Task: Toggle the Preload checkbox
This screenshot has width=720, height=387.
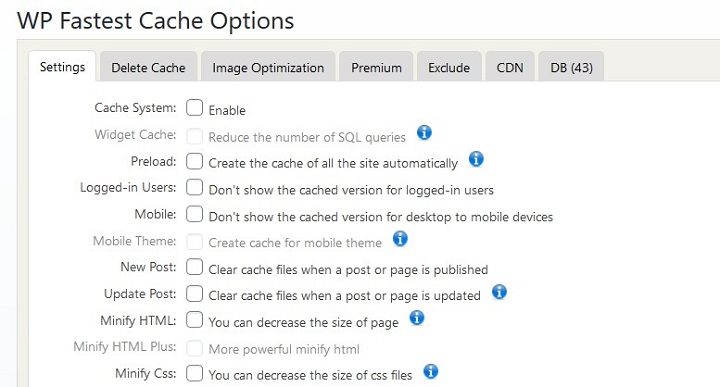Action: point(194,161)
